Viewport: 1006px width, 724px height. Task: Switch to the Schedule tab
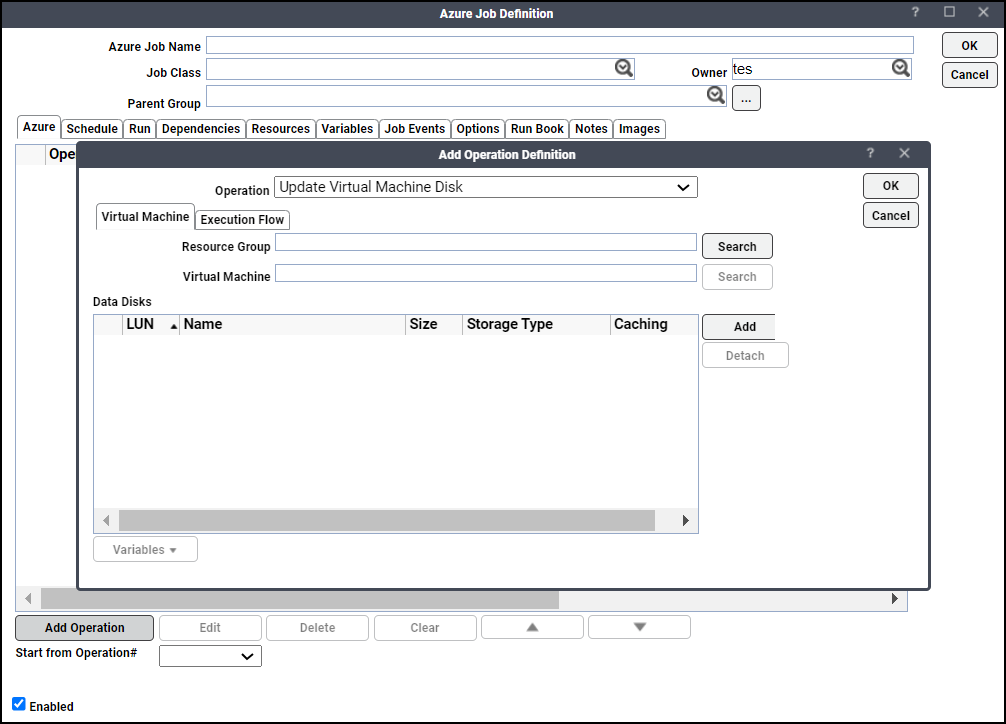(92, 129)
